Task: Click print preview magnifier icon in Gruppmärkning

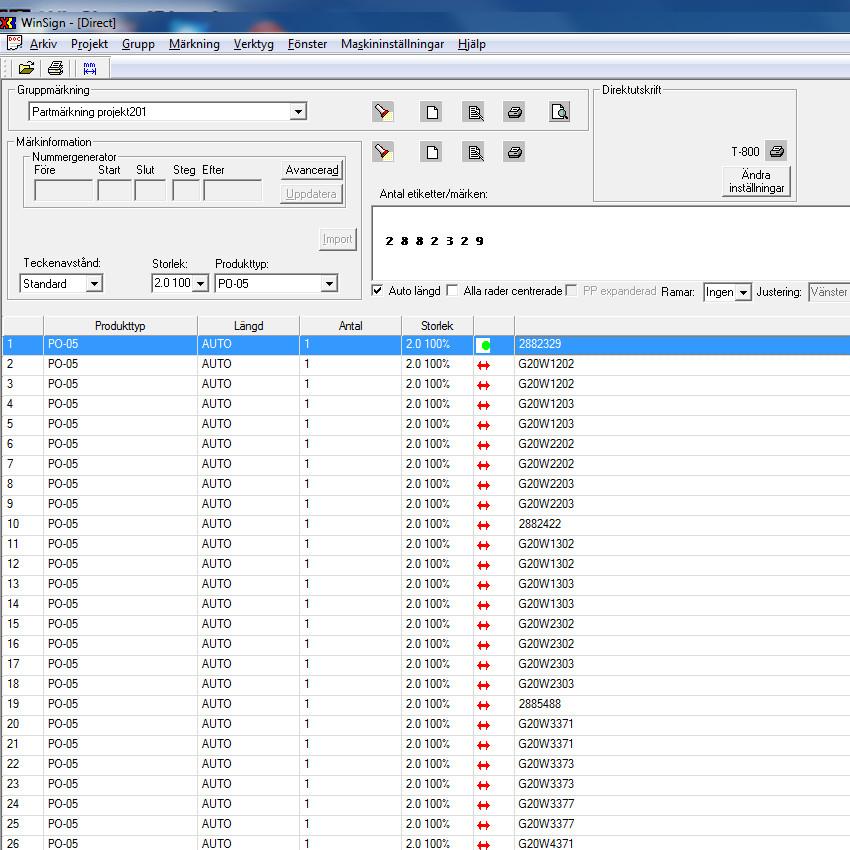Action: pos(559,112)
